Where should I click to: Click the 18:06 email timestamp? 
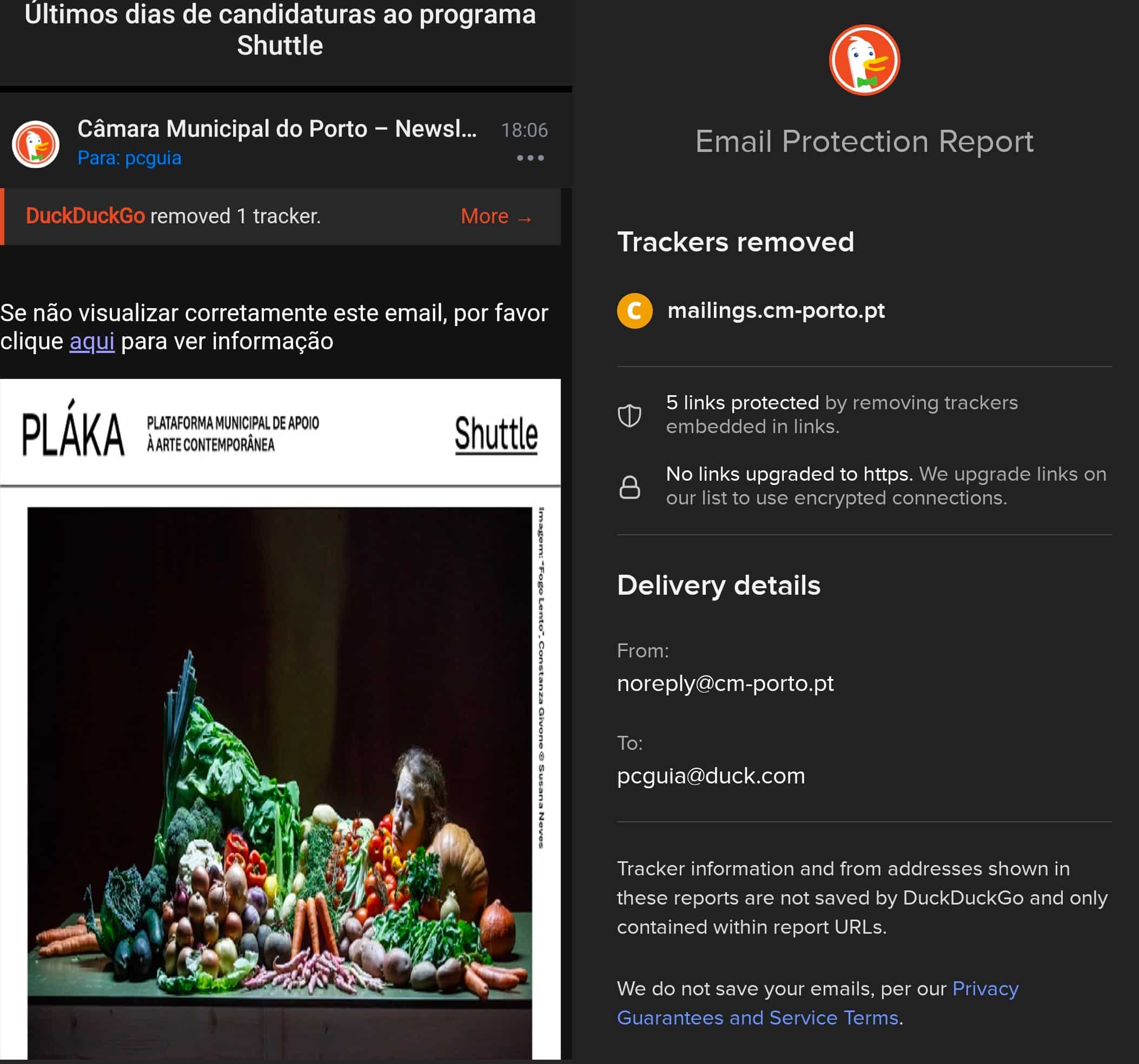524,130
